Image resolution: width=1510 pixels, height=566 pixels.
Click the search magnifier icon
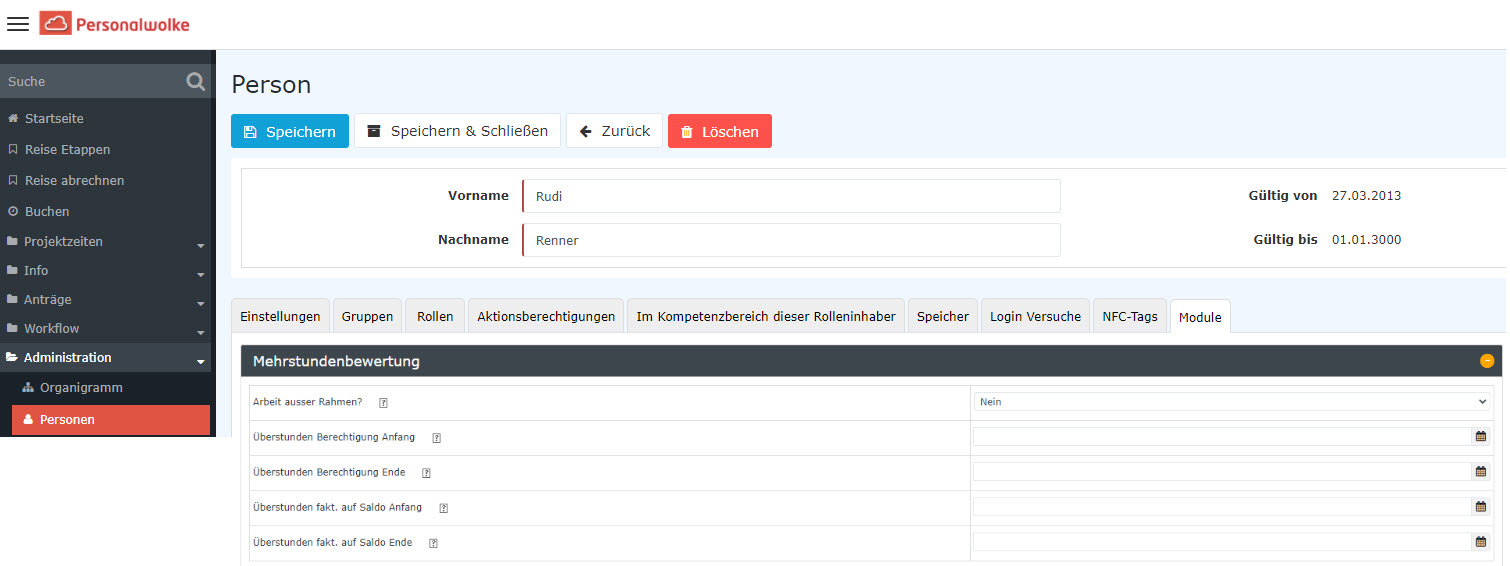click(x=195, y=82)
